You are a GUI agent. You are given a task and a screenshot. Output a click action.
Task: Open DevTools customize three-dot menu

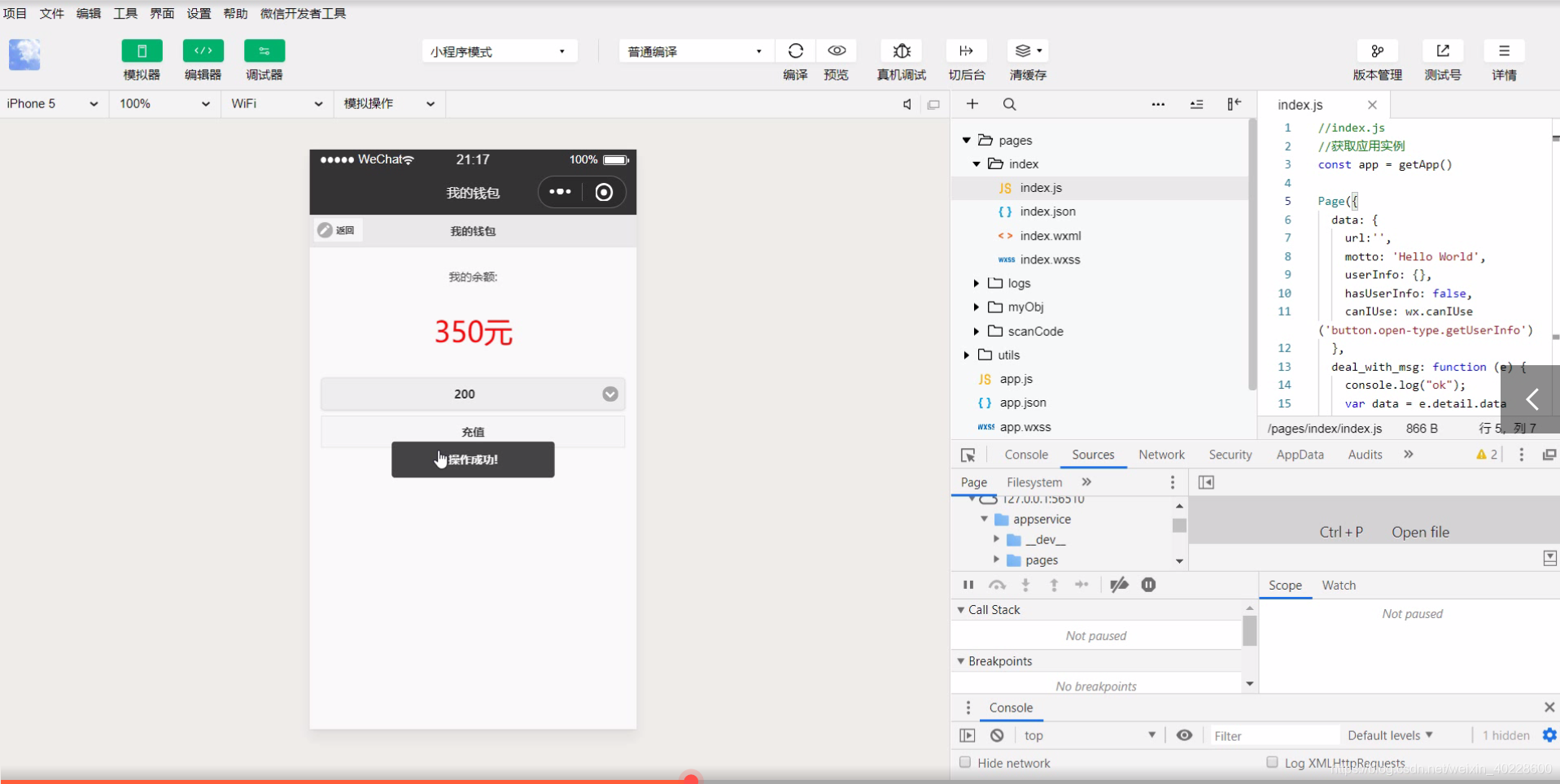[x=1521, y=455]
